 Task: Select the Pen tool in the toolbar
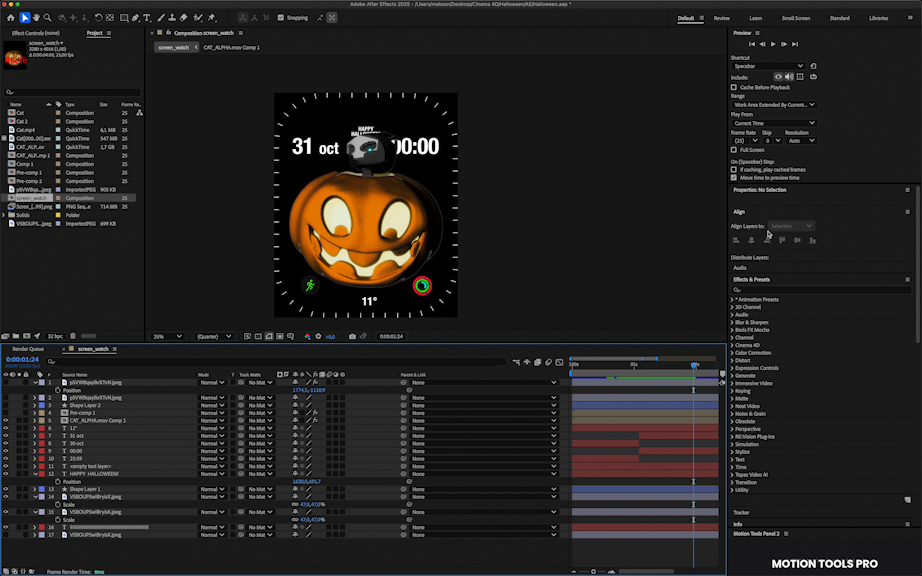(135, 17)
